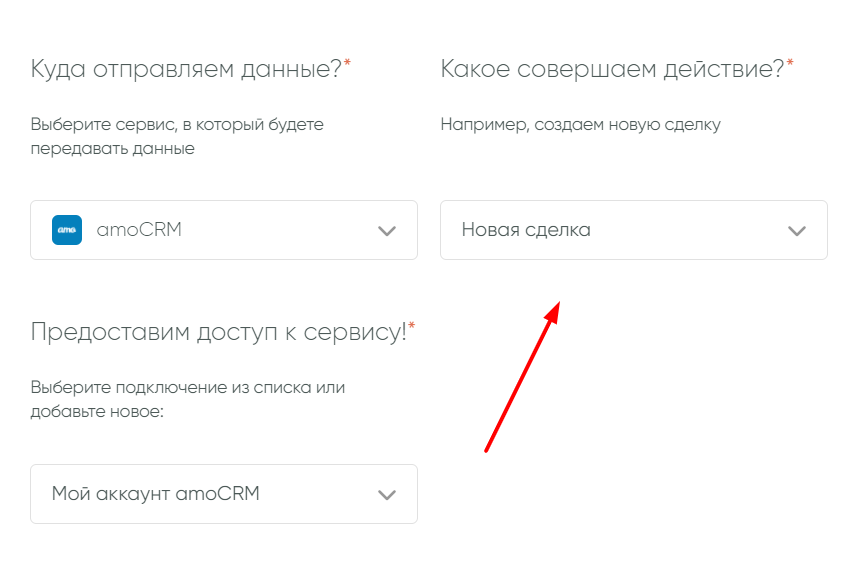Click the chevron arrow beside Новая сделка
Image resolution: width=865 pixels, height=588 pixels.
pos(797,231)
